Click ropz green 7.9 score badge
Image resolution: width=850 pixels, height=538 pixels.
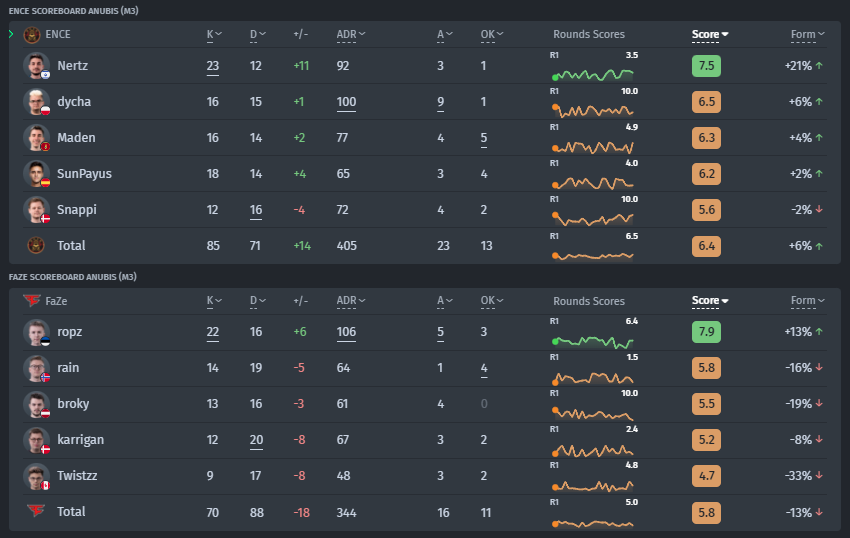click(x=706, y=332)
